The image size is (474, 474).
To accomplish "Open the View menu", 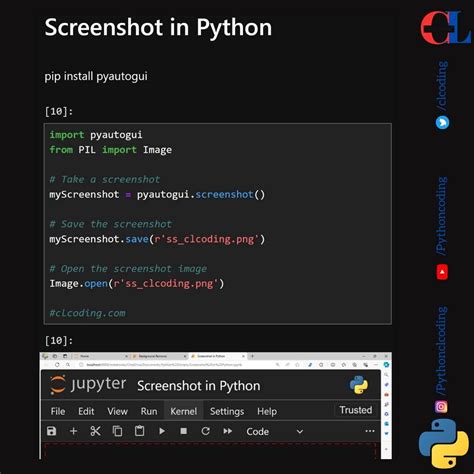I will [x=117, y=411].
